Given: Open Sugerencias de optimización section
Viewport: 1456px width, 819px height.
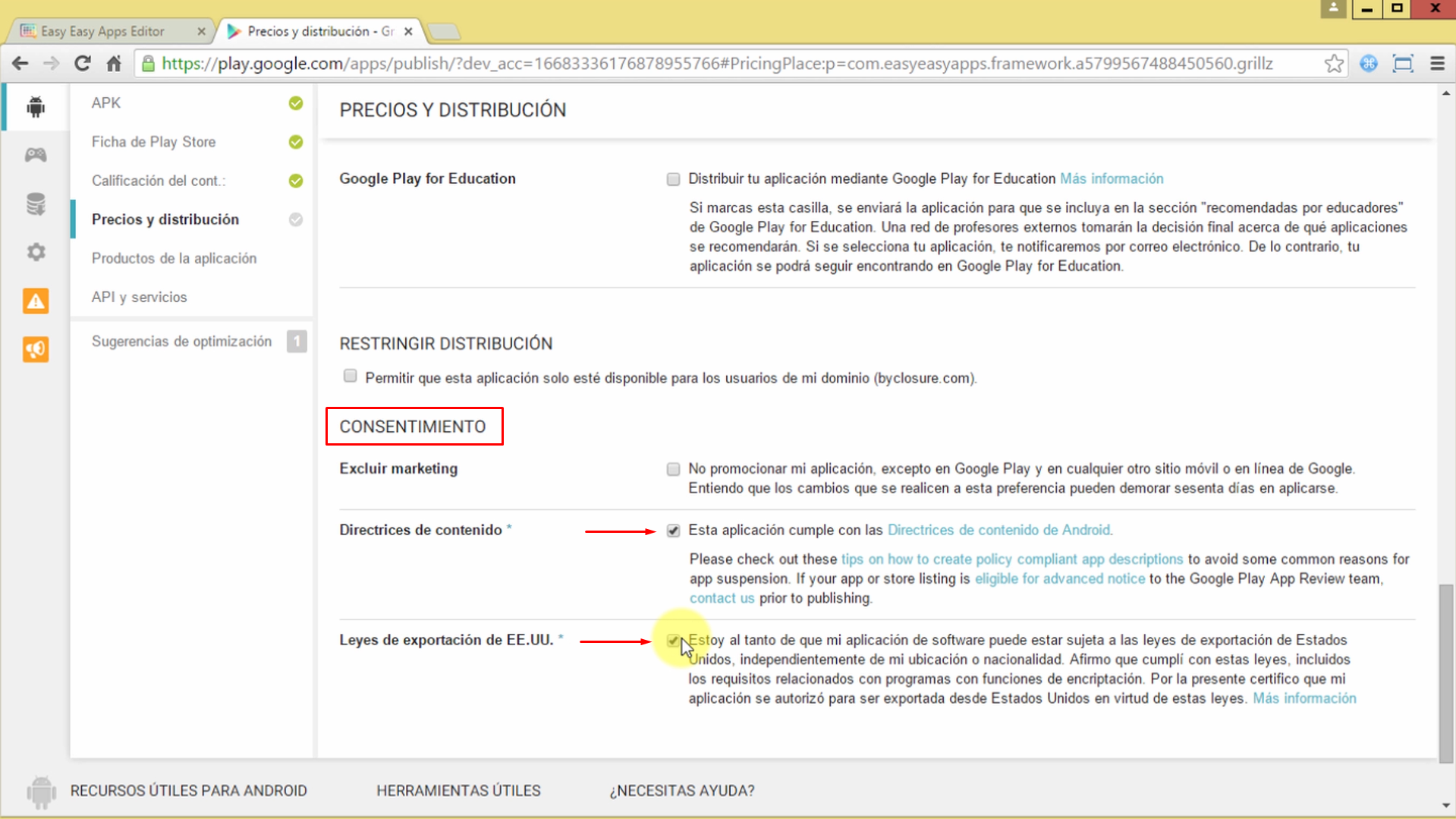Looking at the screenshot, I should (181, 342).
